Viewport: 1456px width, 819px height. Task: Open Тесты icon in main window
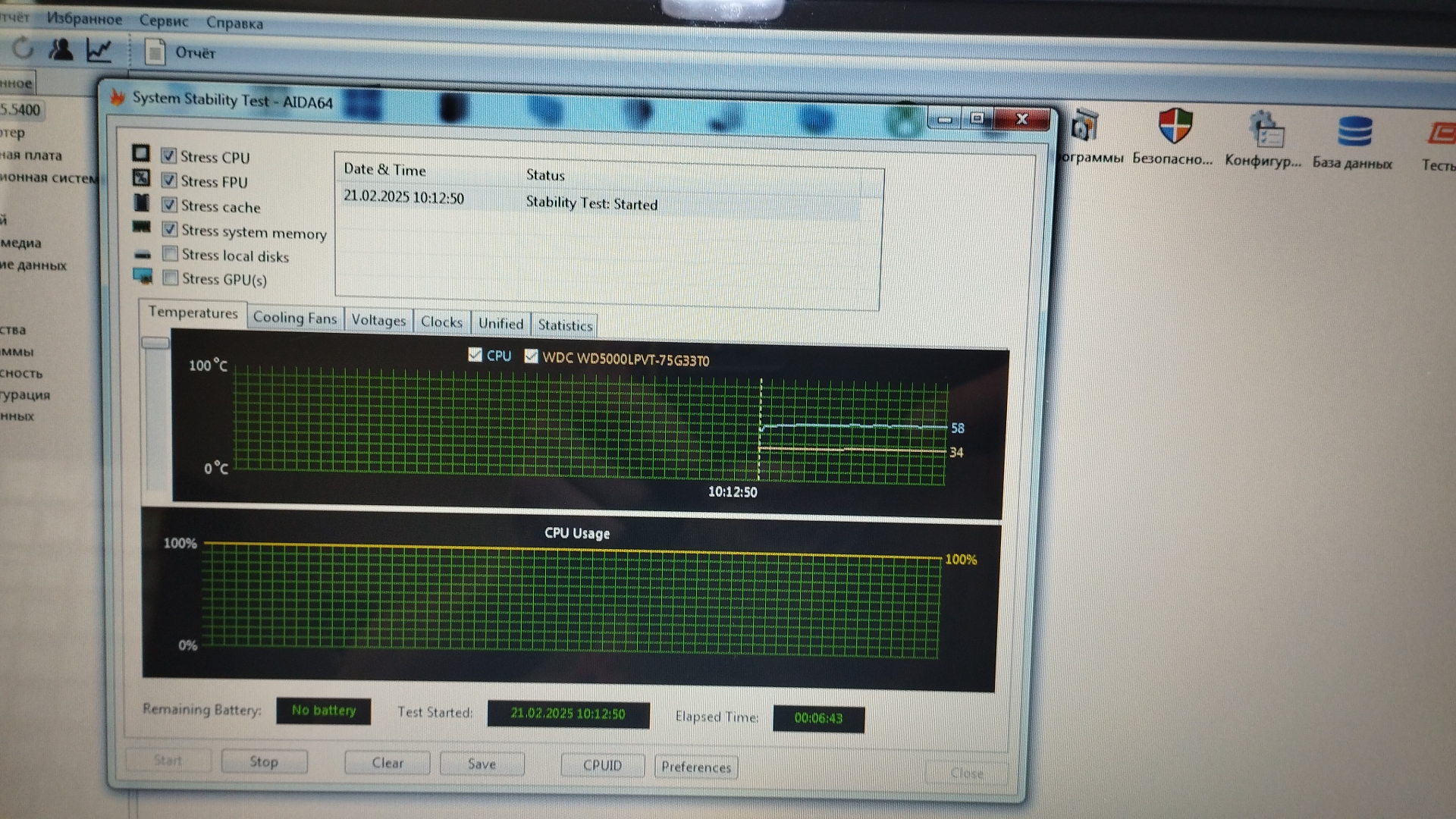[x=1441, y=133]
